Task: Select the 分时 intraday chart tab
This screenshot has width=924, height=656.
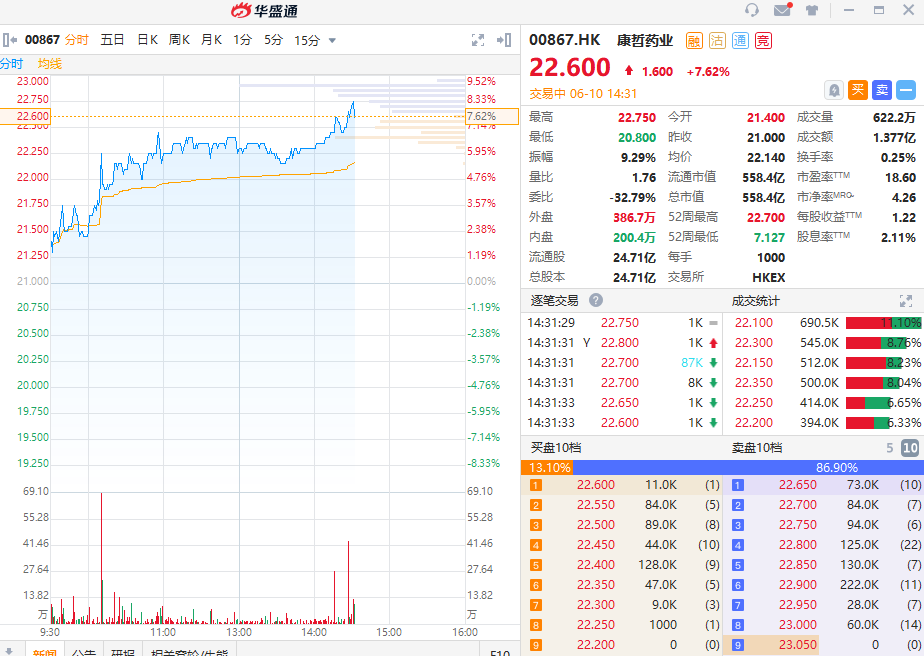Action: coord(77,40)
